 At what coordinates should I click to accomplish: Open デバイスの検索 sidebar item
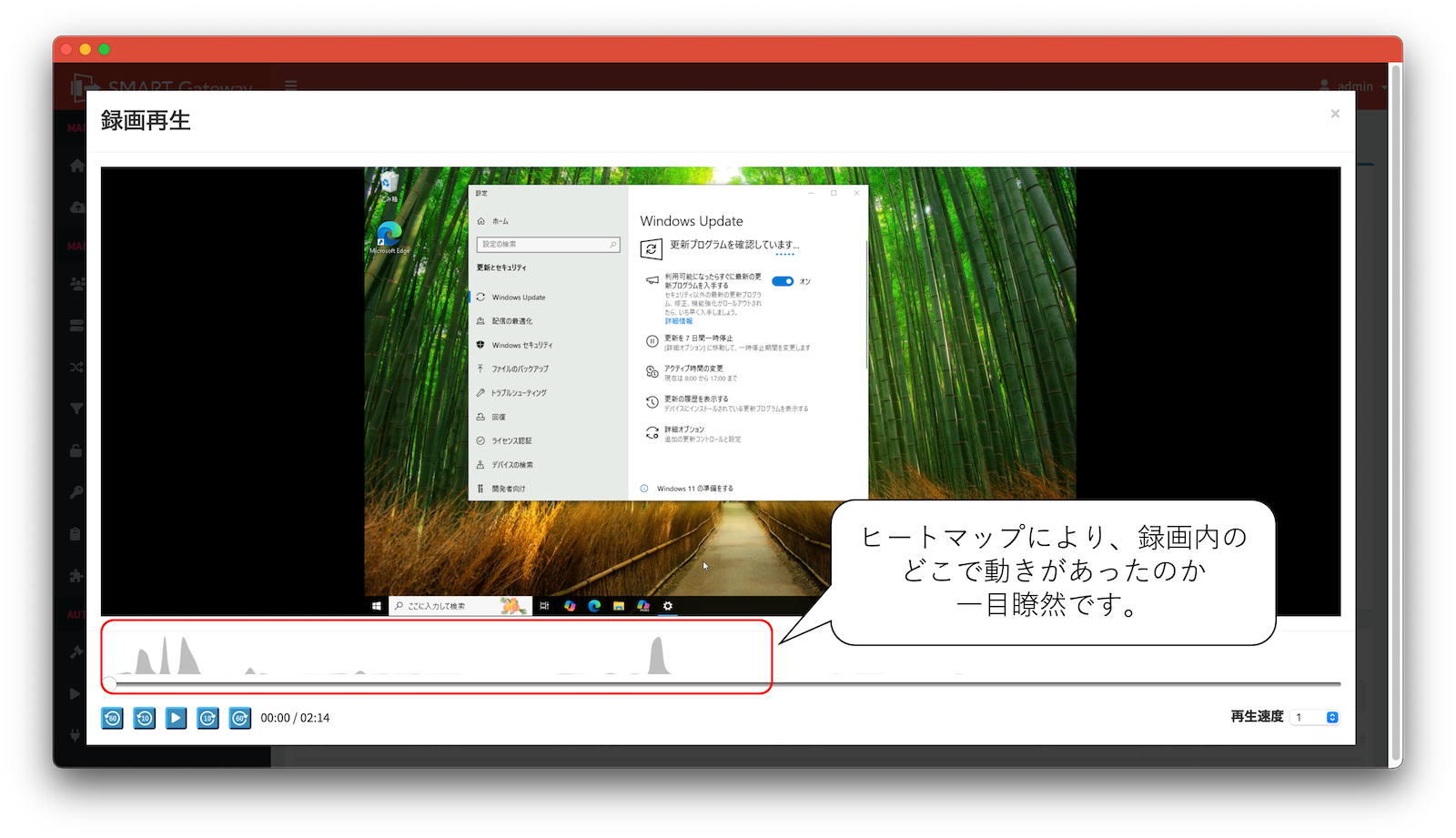pos(505,465)
